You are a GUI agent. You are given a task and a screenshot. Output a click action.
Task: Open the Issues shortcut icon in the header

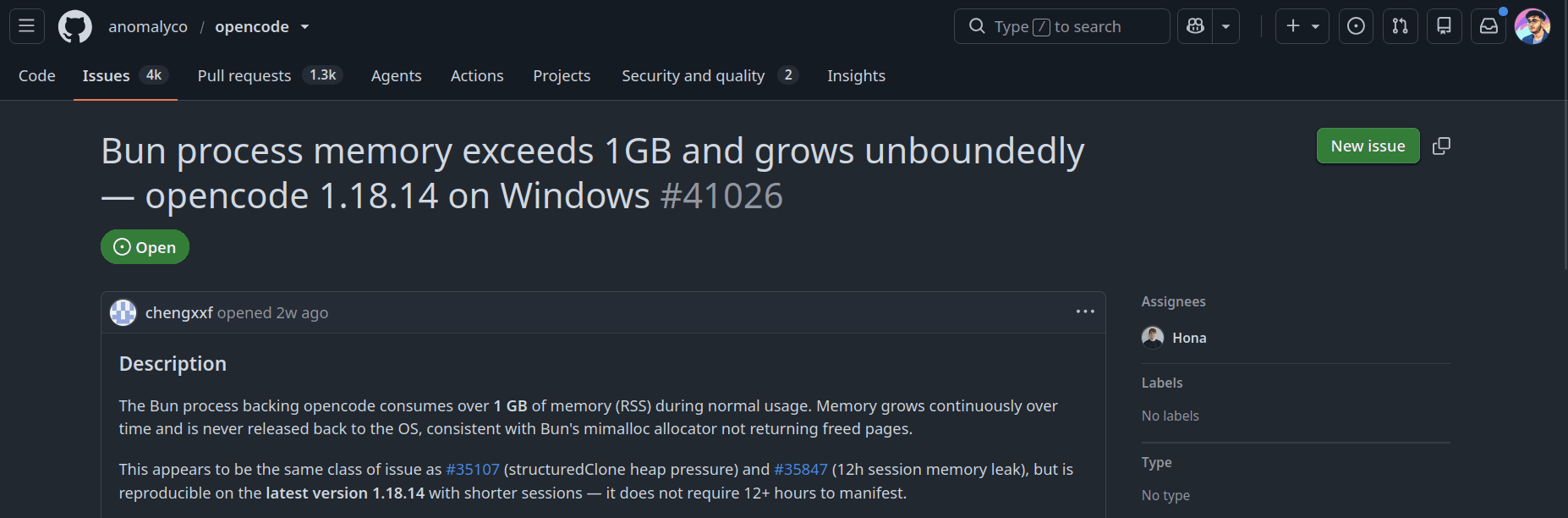point(1356,26)
